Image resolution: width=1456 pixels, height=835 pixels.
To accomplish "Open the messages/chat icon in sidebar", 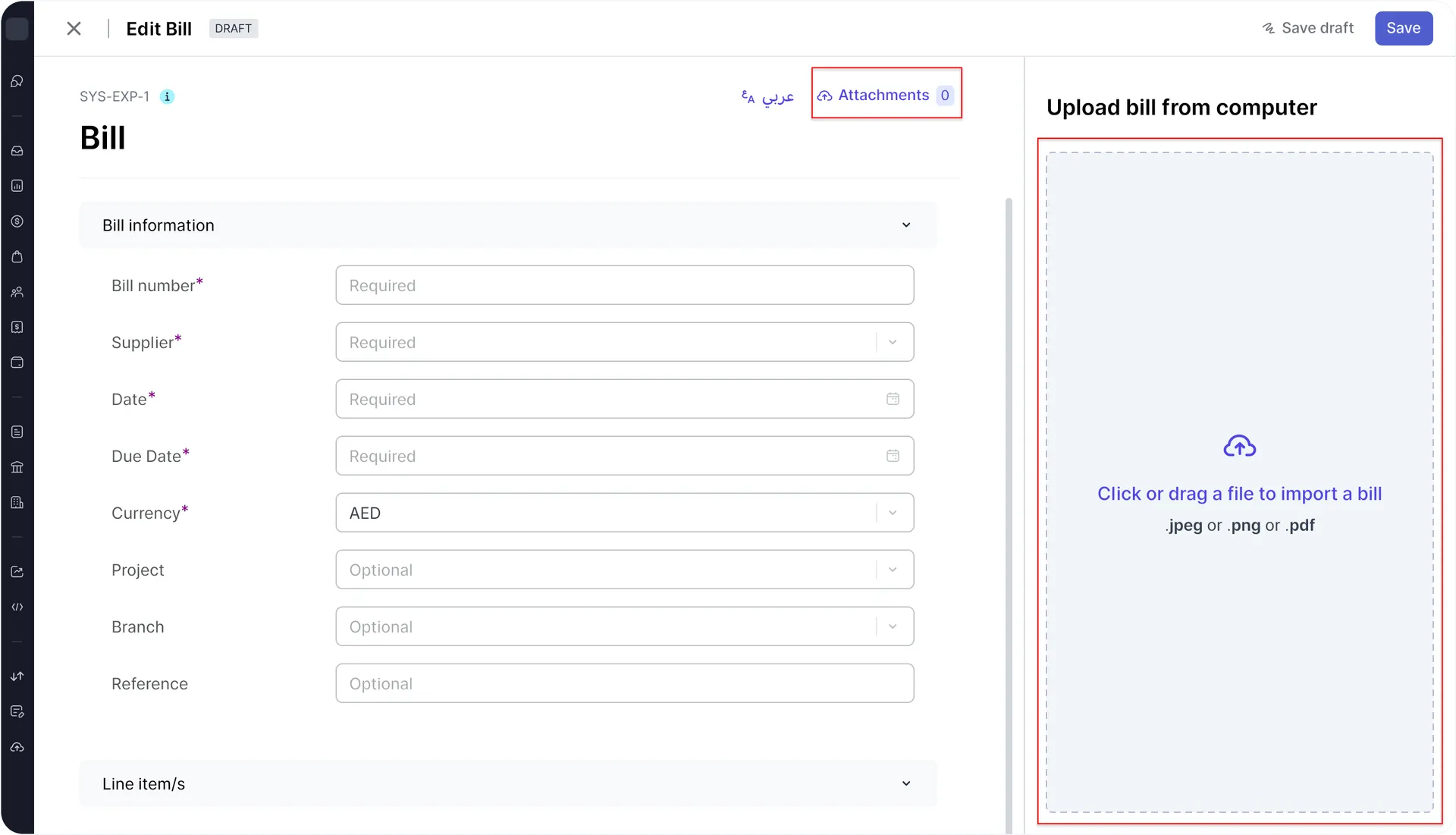I will (17, 81).
